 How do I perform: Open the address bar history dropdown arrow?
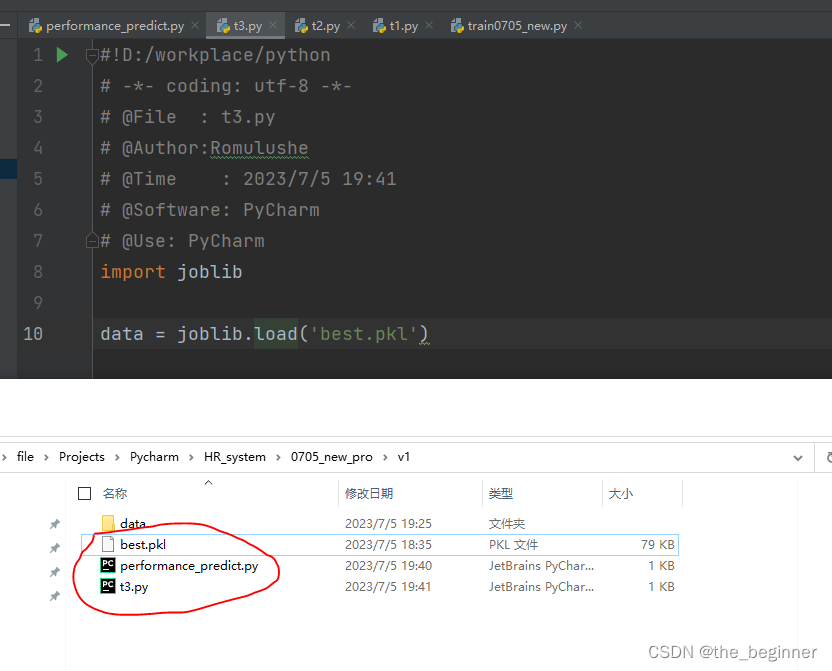[x=798, y=457]
